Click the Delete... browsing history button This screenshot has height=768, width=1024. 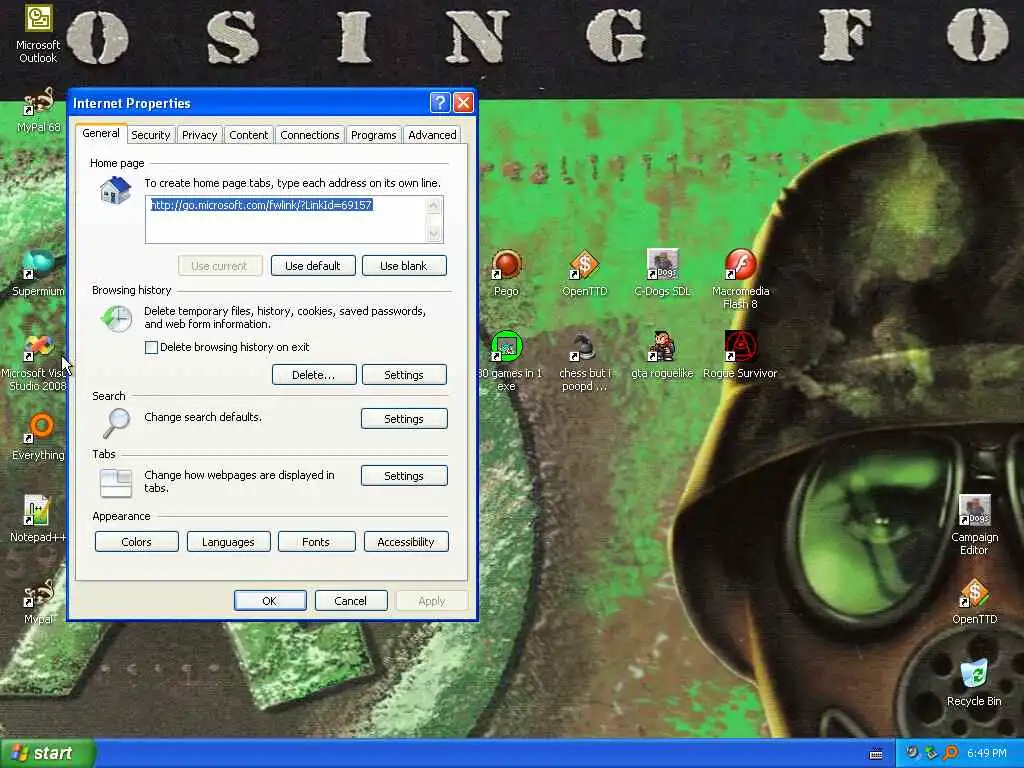[313, 375]
